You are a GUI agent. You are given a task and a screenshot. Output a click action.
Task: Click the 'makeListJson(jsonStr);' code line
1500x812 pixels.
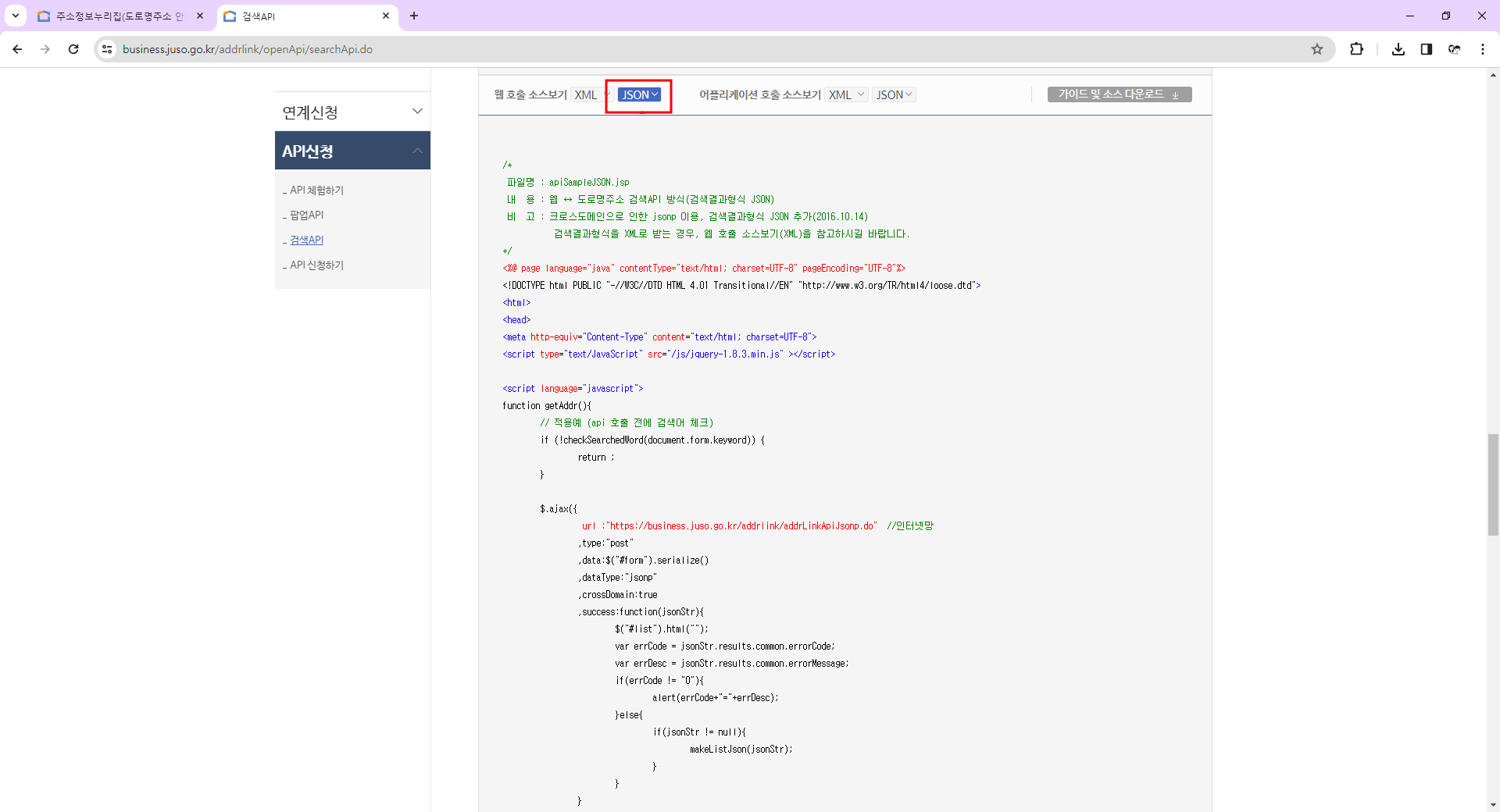tap(741, 750)
